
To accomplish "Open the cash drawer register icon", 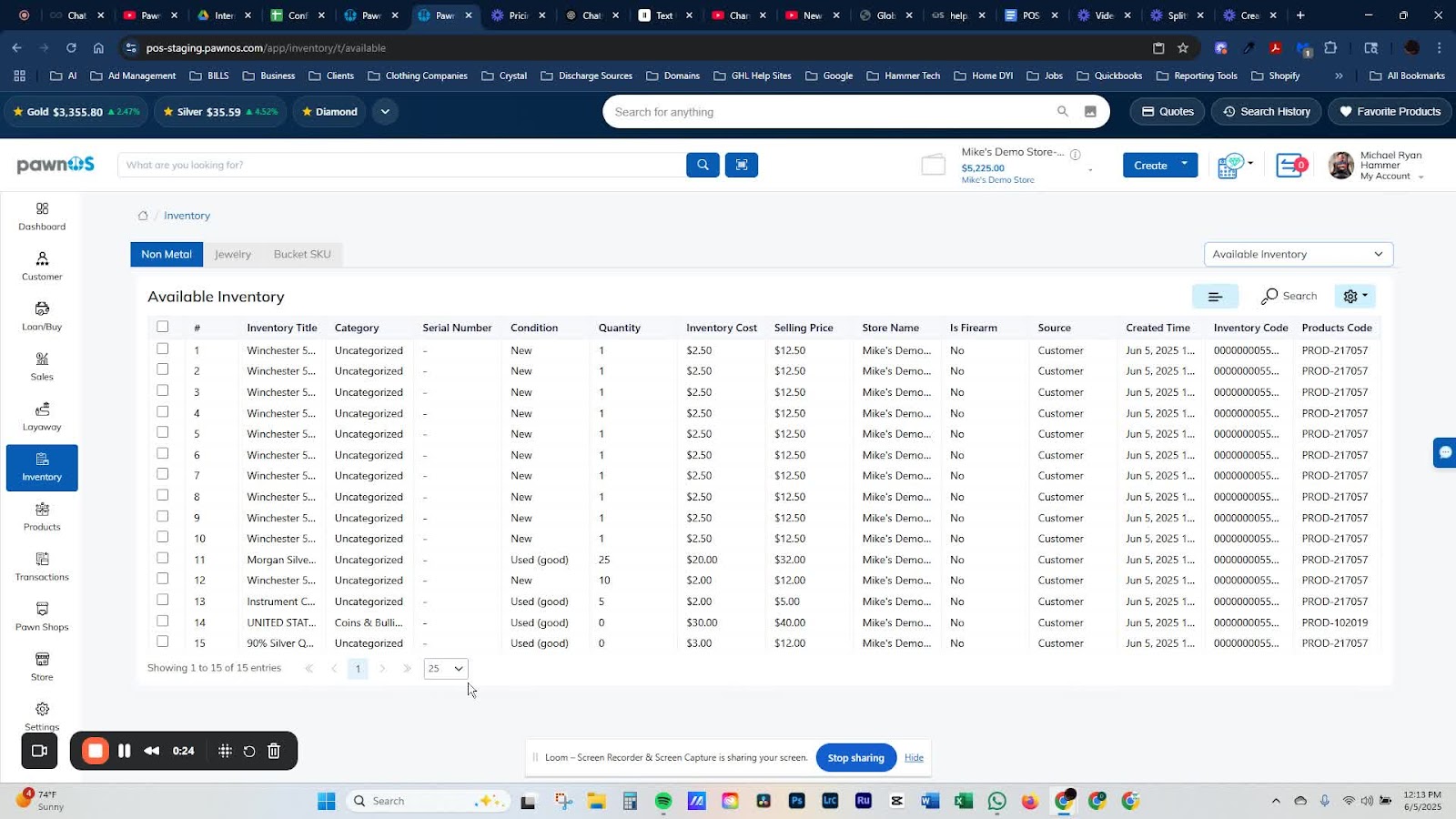I will point(1234,166).
